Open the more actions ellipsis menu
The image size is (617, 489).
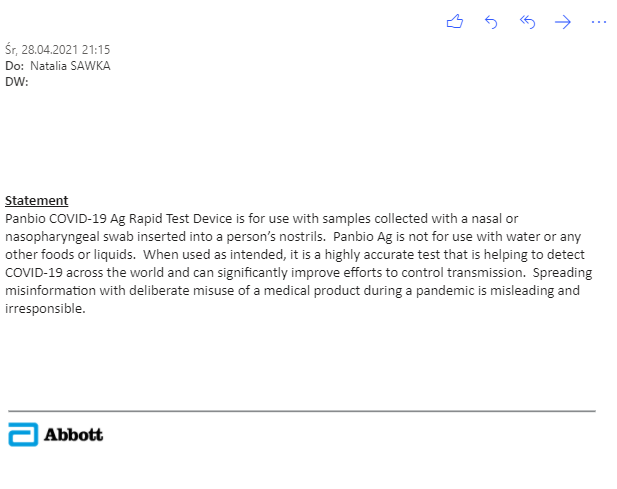click(x=599, y=22)
